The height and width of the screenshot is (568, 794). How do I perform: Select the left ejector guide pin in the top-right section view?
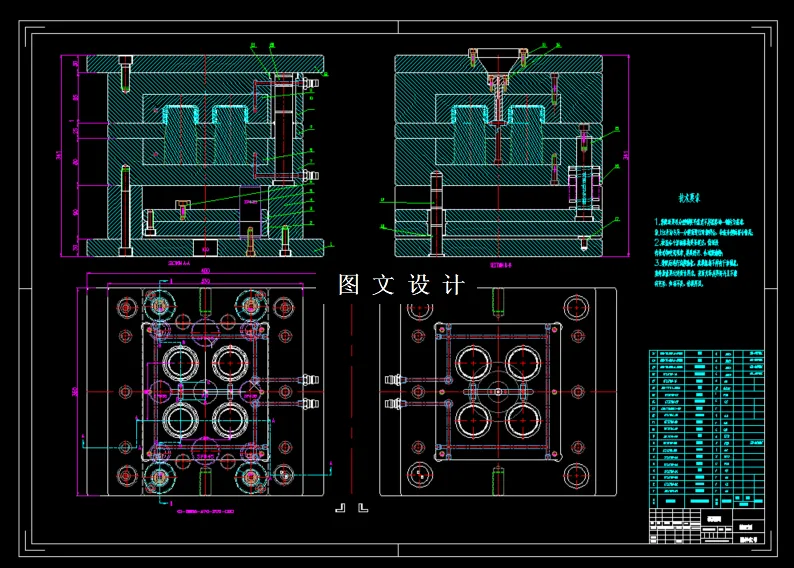tap(436, 214)
